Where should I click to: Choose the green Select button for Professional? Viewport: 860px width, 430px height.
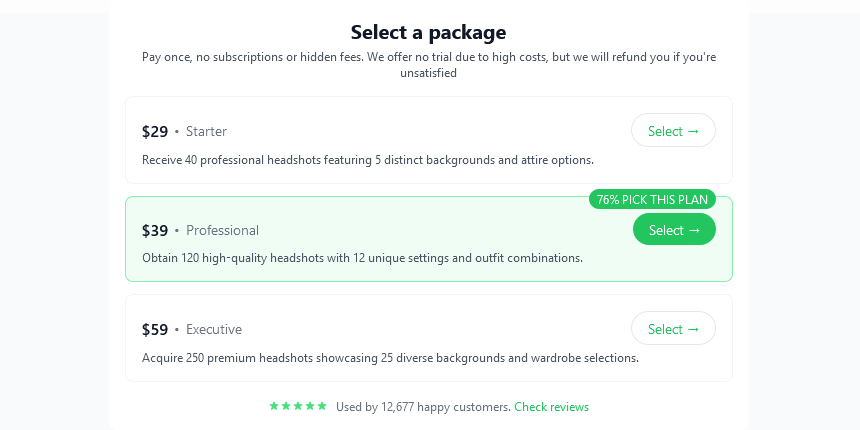[x=674, y=230]
